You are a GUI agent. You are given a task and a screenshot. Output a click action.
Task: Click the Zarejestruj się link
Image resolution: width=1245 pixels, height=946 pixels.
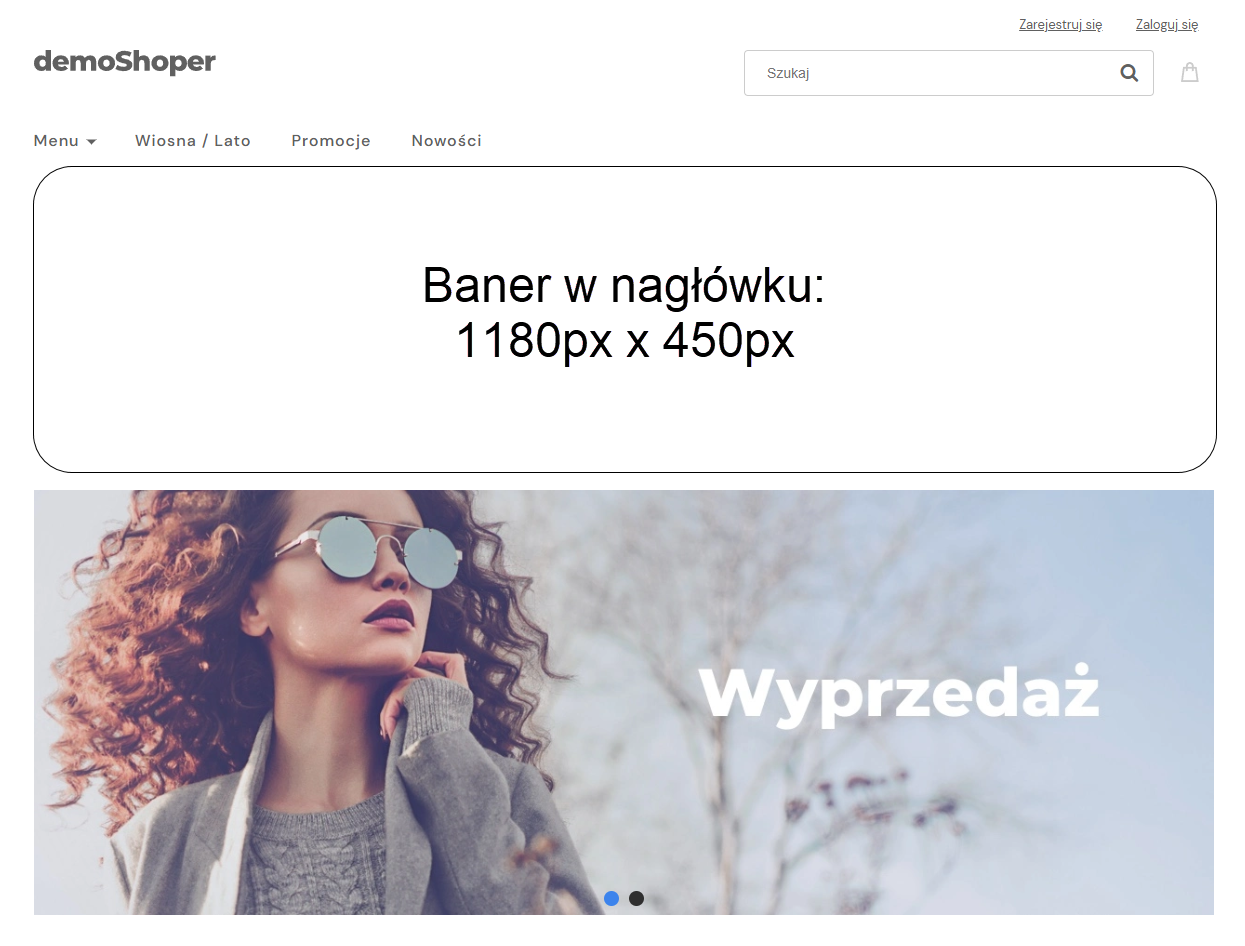point(1060,24)
